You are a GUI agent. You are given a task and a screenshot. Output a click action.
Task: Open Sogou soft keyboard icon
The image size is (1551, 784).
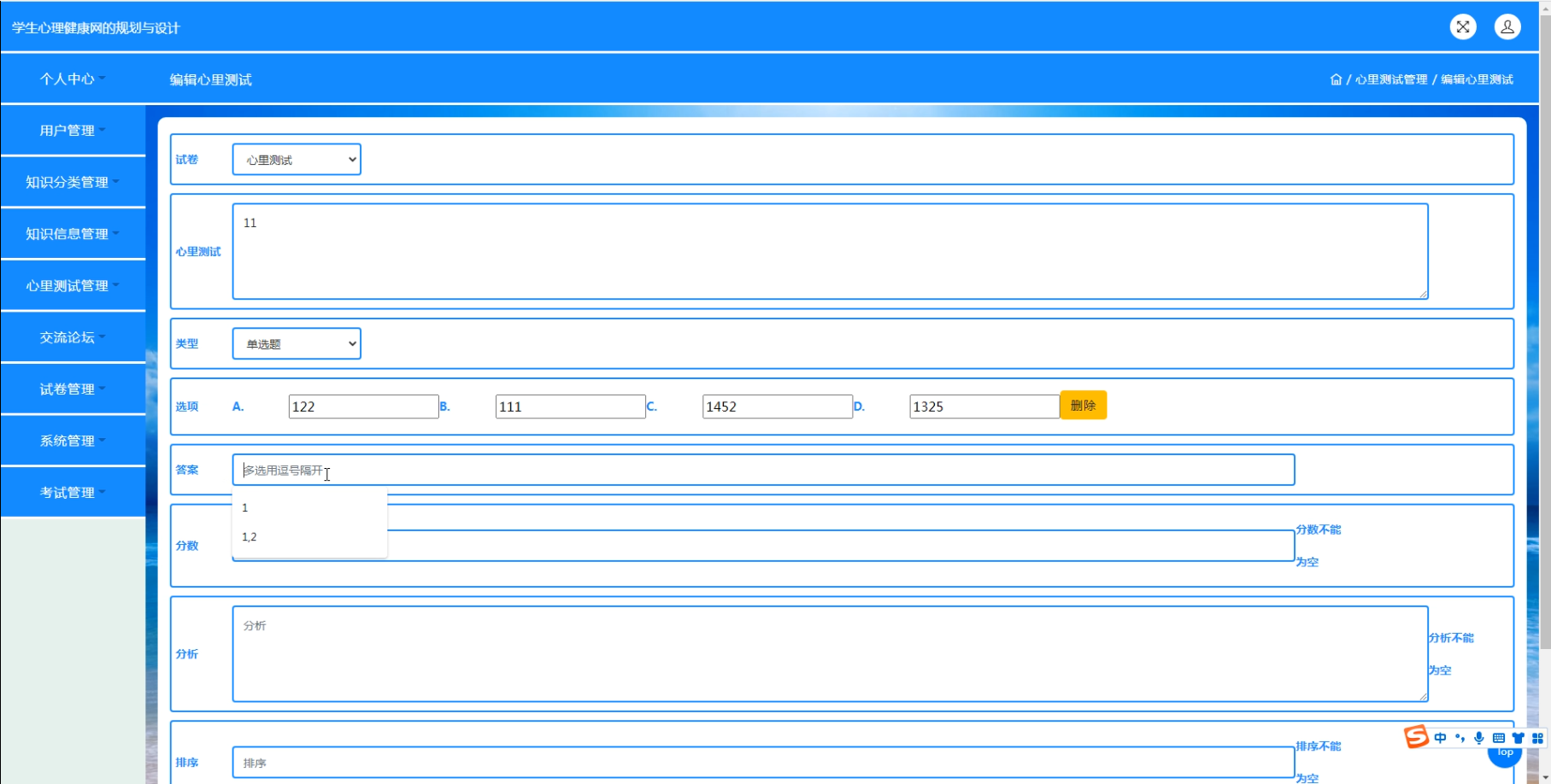pyautogui.click(x=1499, y=738)
